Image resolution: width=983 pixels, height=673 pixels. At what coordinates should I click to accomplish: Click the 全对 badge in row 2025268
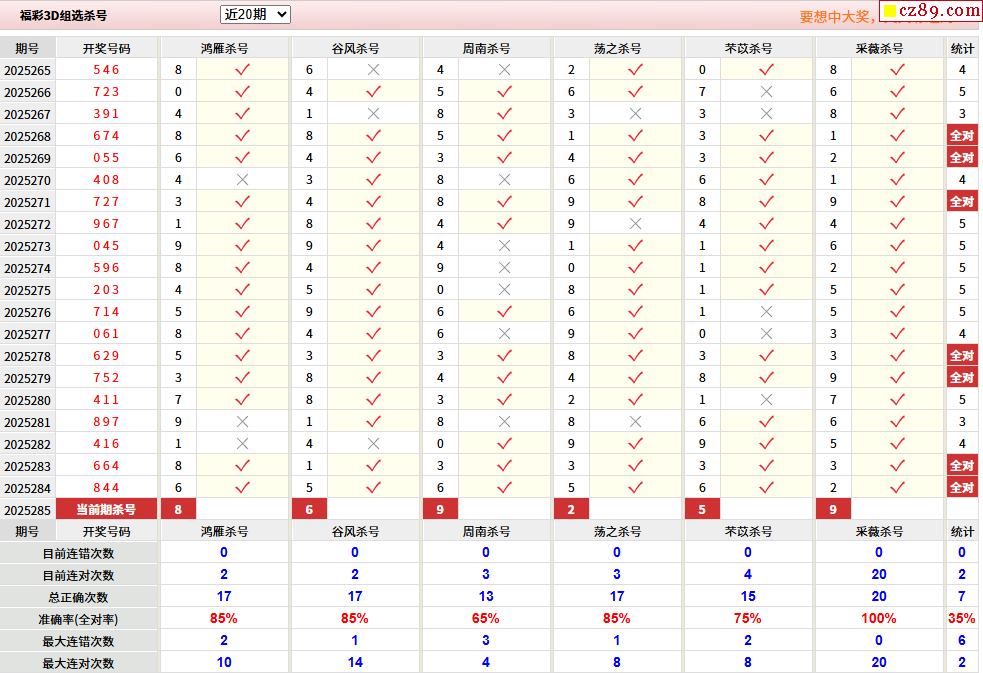962,135
